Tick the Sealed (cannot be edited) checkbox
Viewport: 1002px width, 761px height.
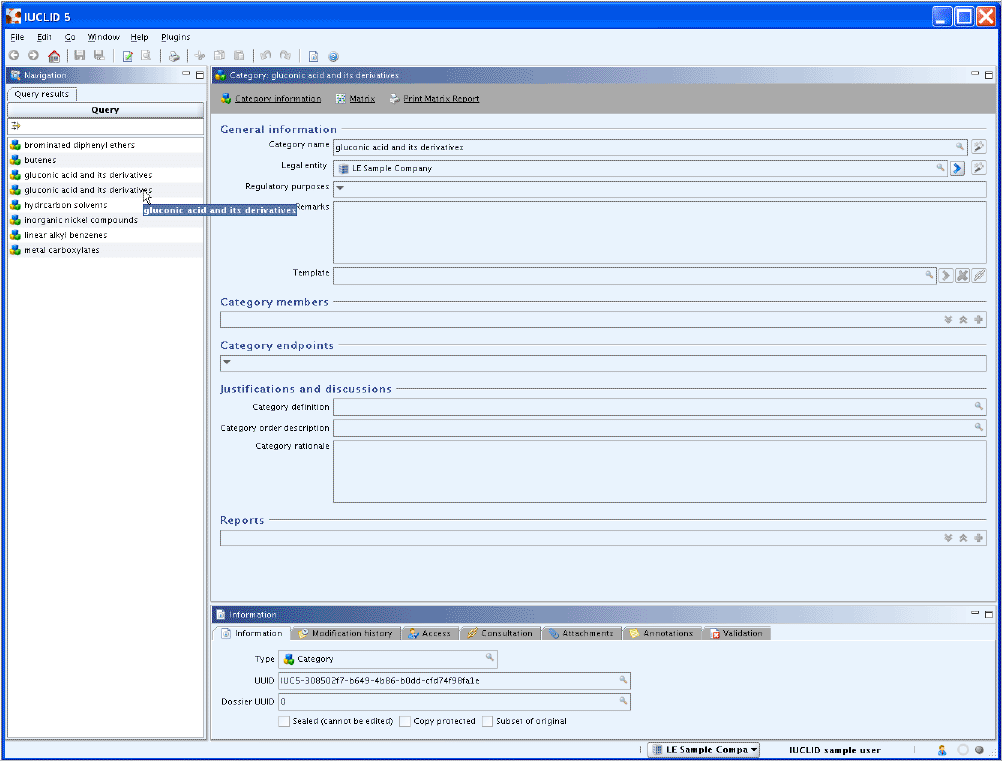click(284, 721)
